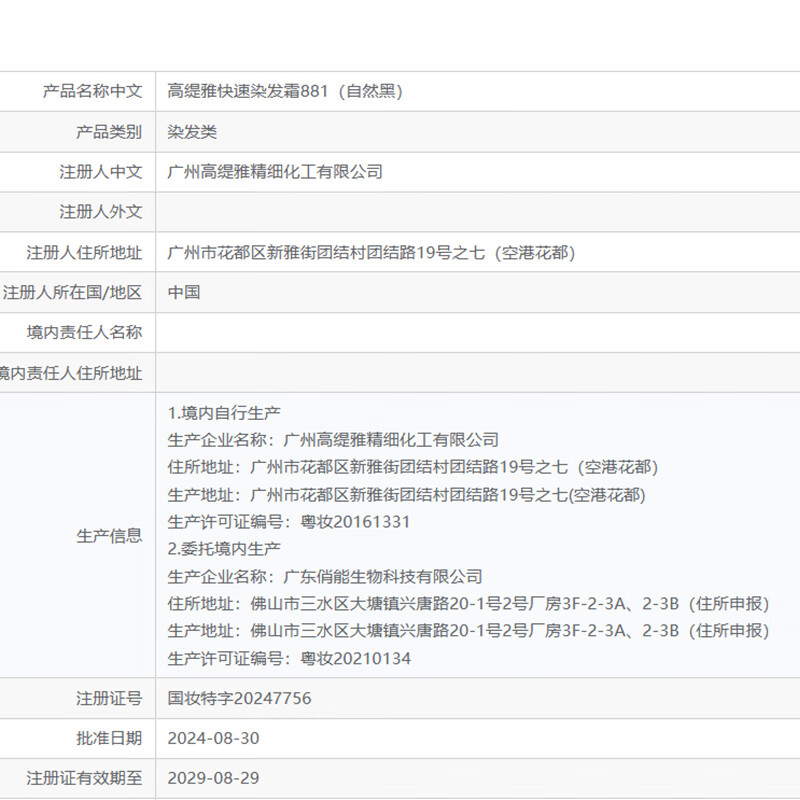Click the registration number 国妆特字20247756
This screenshot has height=800, width=800.
pyautogui.click(x=239, y=699)
